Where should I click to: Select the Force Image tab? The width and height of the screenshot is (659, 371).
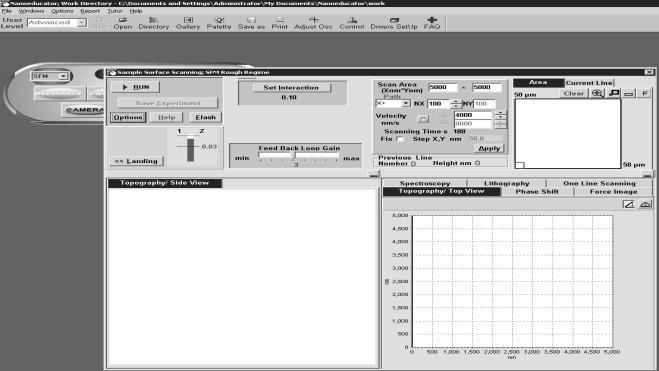click(613, 192)
